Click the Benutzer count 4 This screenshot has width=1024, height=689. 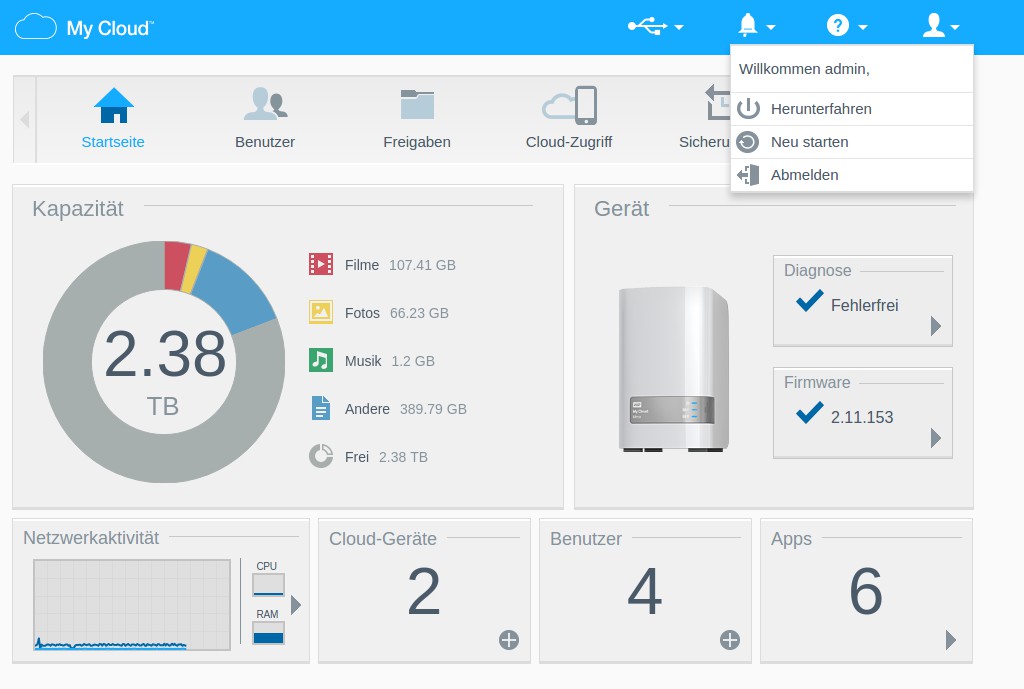[x=645, y=591]
